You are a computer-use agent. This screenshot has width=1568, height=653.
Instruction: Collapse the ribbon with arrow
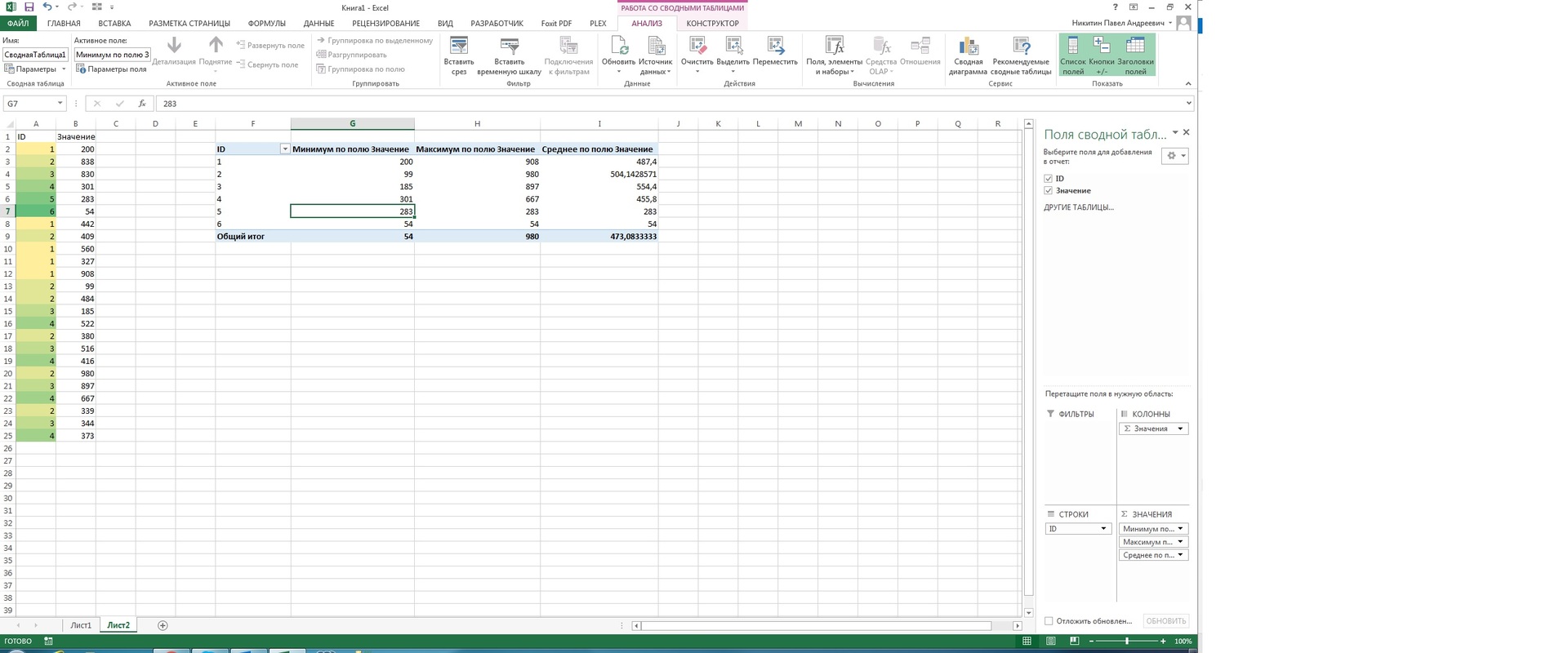(x=1188, y=83)
